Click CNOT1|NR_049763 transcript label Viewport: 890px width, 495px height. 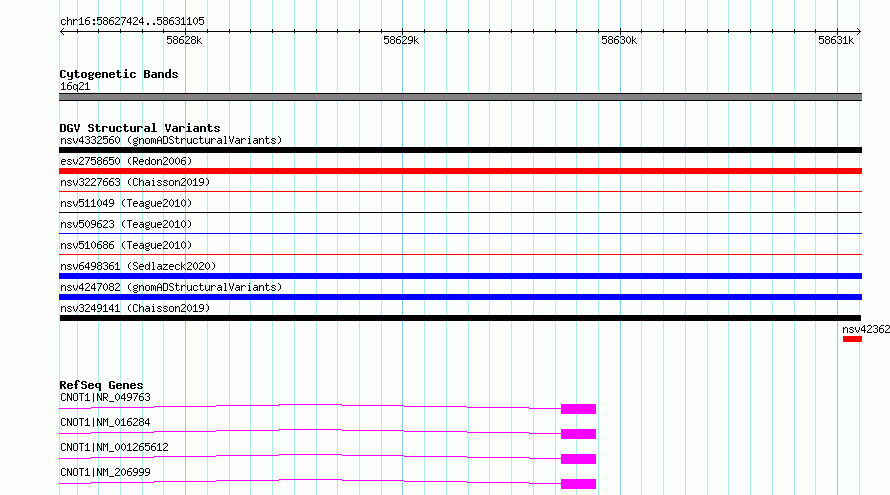point(105,397)
